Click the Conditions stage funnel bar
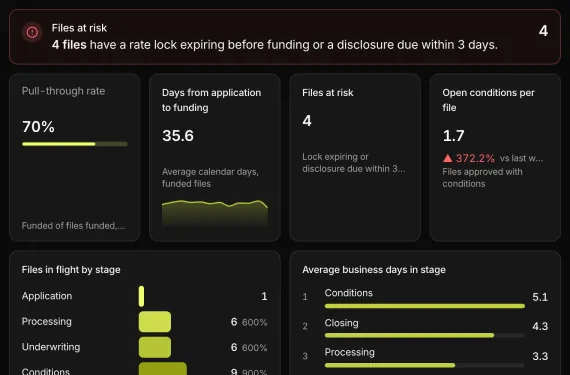Viewport: 570px width, 375px height. (x=163, y=368)
